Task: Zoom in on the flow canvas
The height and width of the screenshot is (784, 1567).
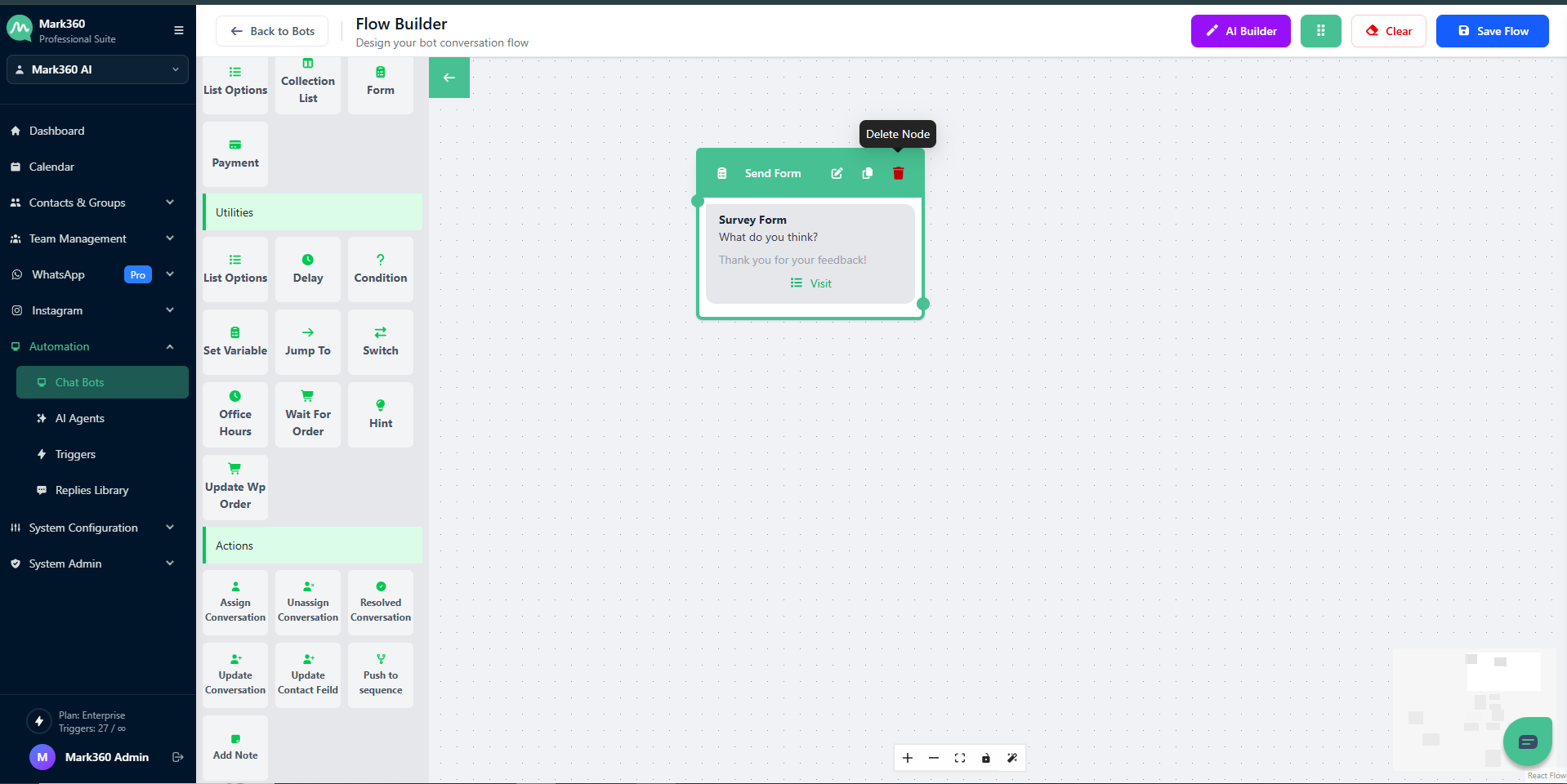Action: pos(907,758)
